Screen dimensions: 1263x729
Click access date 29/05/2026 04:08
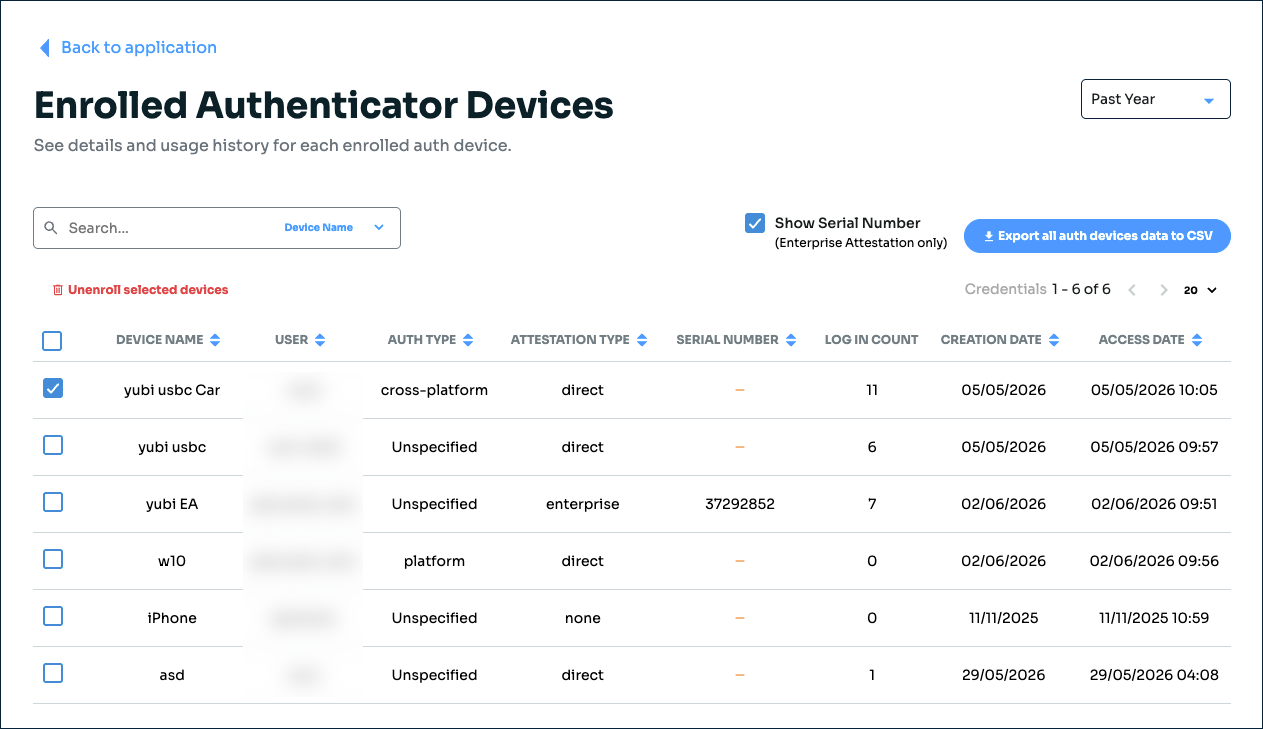tap(1155, 675)
